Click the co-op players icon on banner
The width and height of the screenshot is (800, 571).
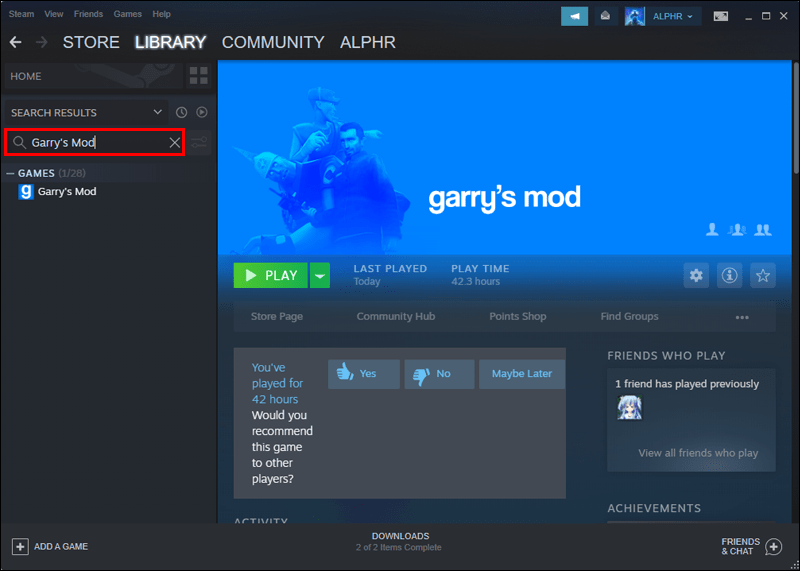(x=737, y=230)
